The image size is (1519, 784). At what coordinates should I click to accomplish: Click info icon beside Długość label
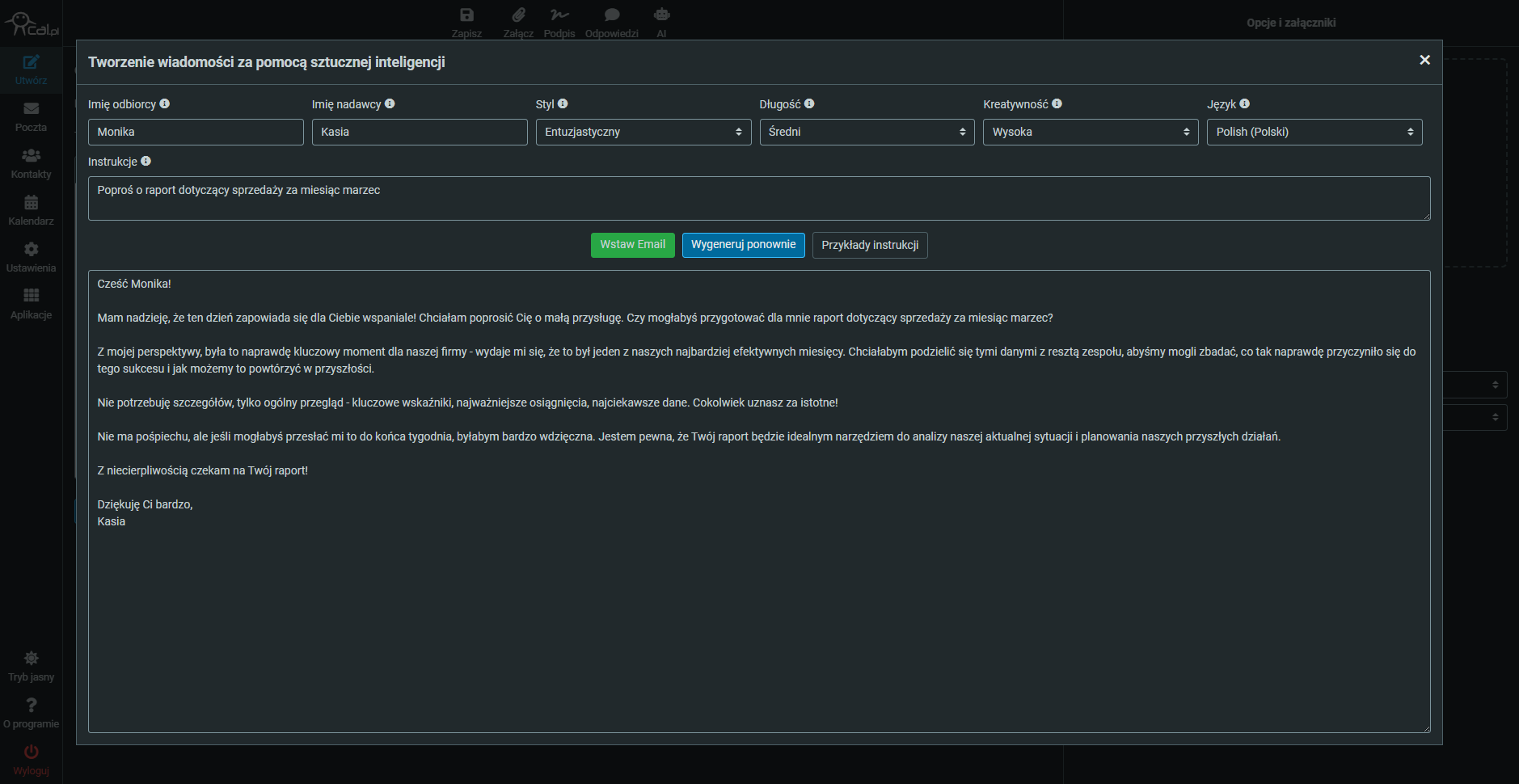click(x=809, y=103)
